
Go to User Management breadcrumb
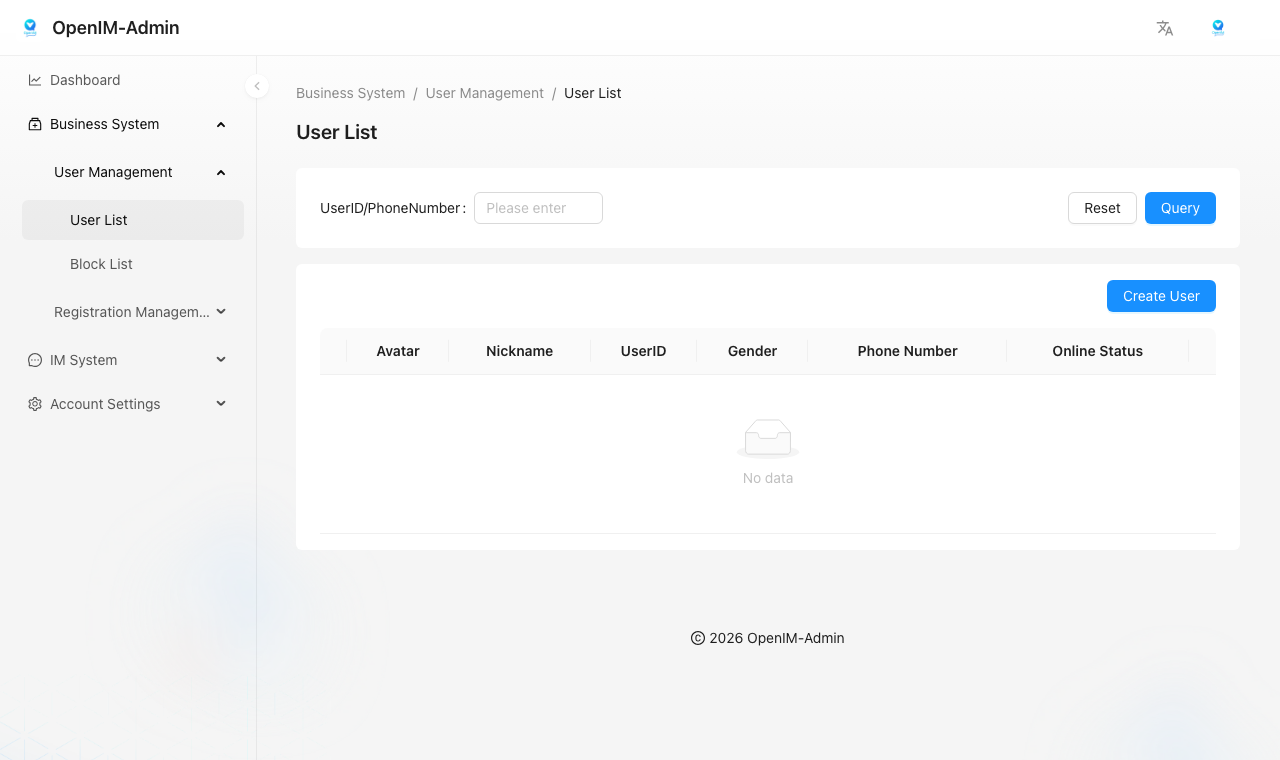click(484, 93)
